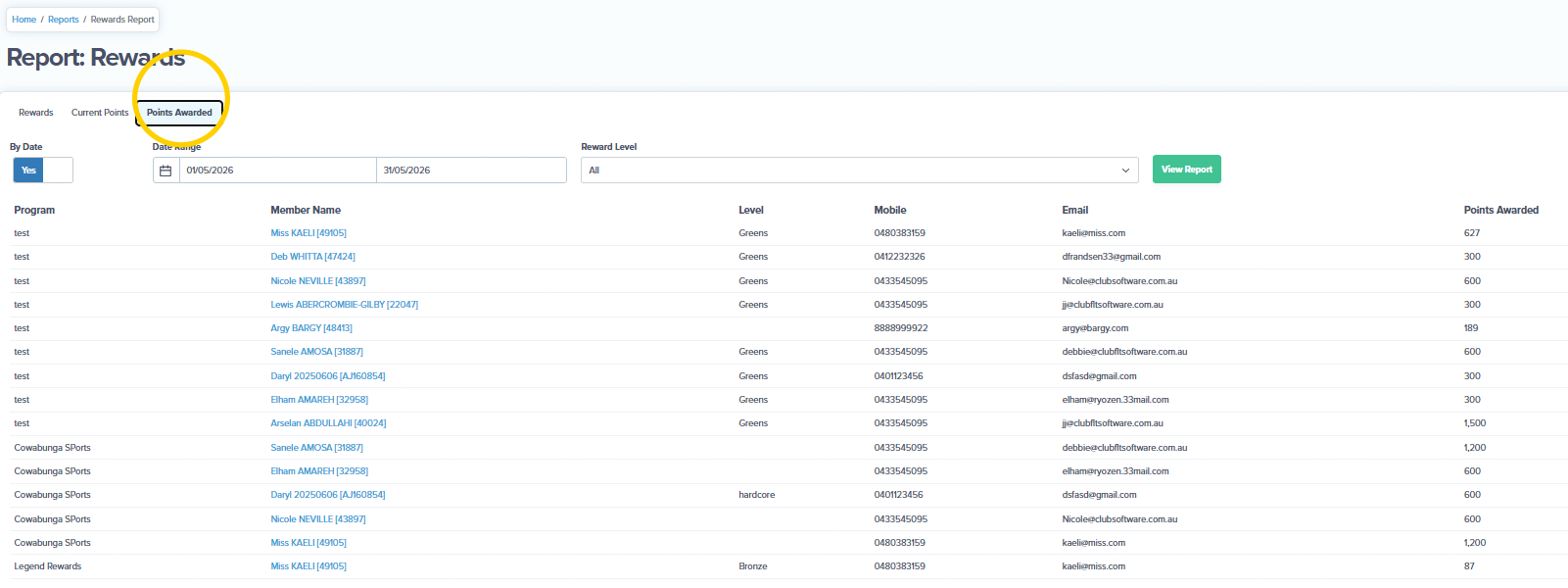The height and width of the screenshot is (588, 1568).
Task: Click Rewards Report breadcrumb text
Action: [x=122, y=20]
